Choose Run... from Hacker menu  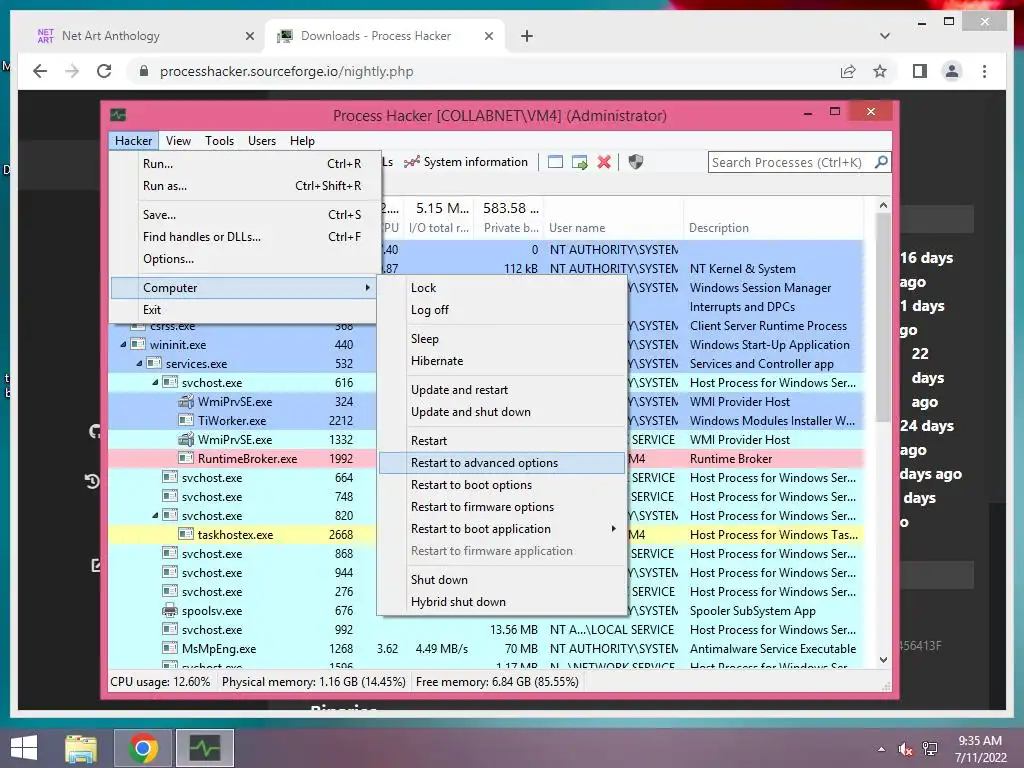tap(244, 164)
